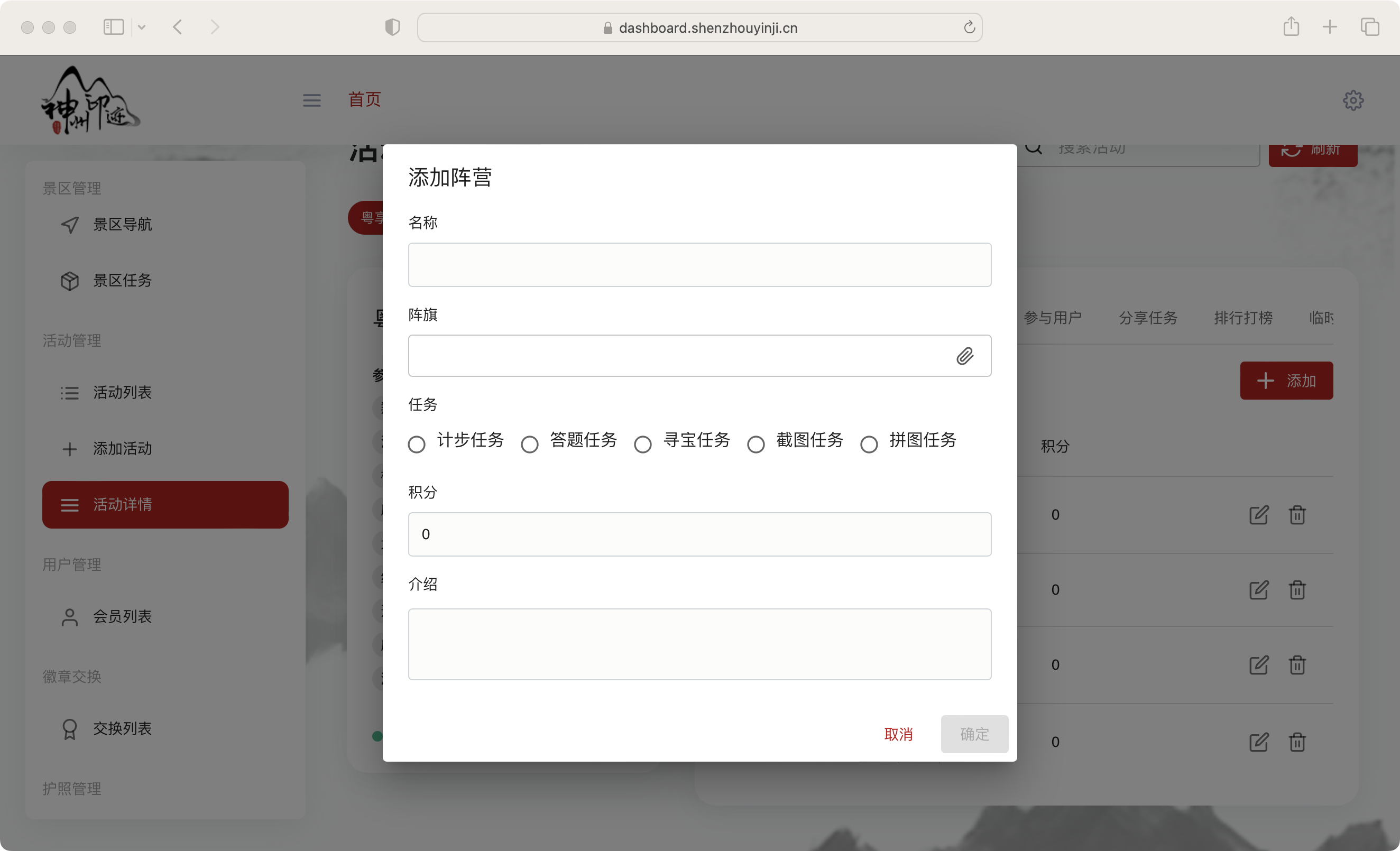Click inside the 名称 name field
The image size is (1400, 851).
click(x=699, y=265)
